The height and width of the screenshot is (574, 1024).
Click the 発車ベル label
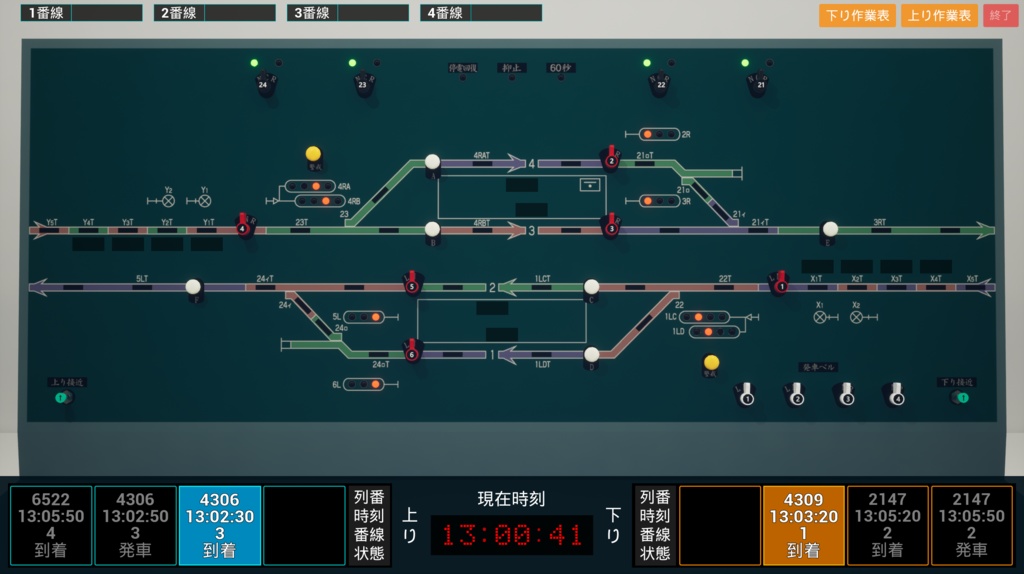(818, 367)
